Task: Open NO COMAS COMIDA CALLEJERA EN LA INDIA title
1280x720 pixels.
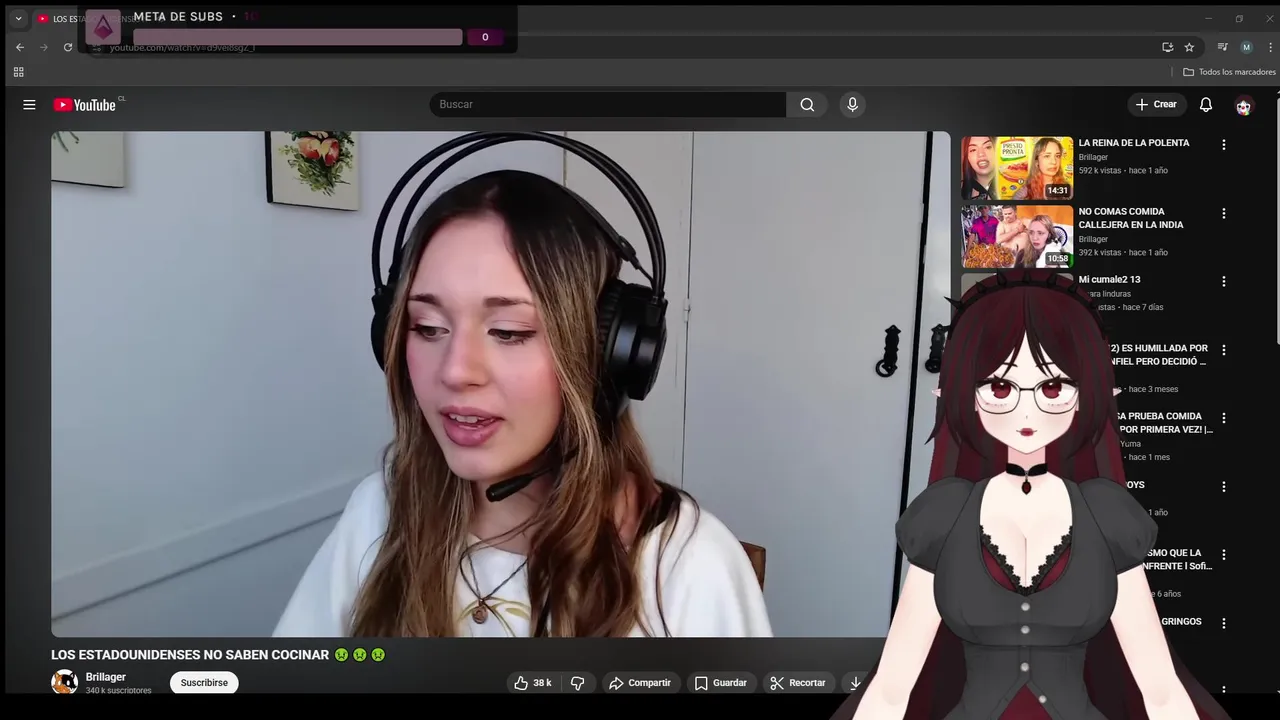Action: tap(1131, 218)
